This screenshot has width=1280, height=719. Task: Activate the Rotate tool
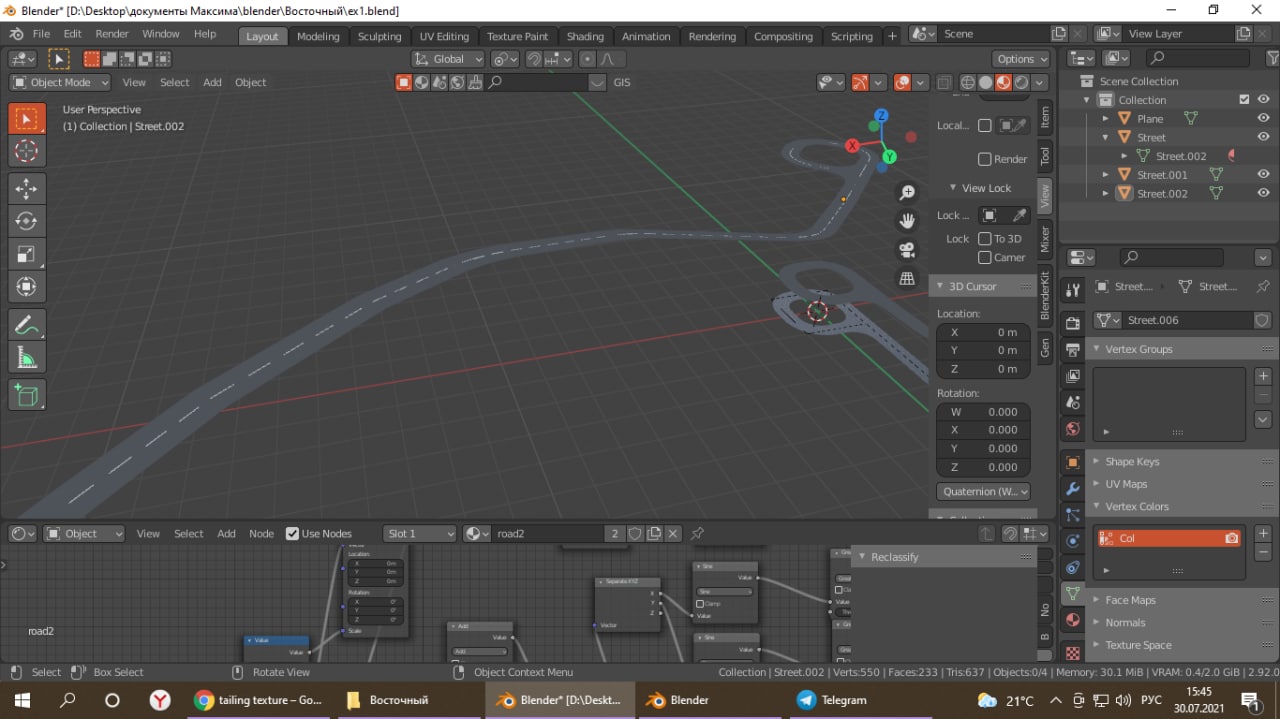click(x=27, y=221)
